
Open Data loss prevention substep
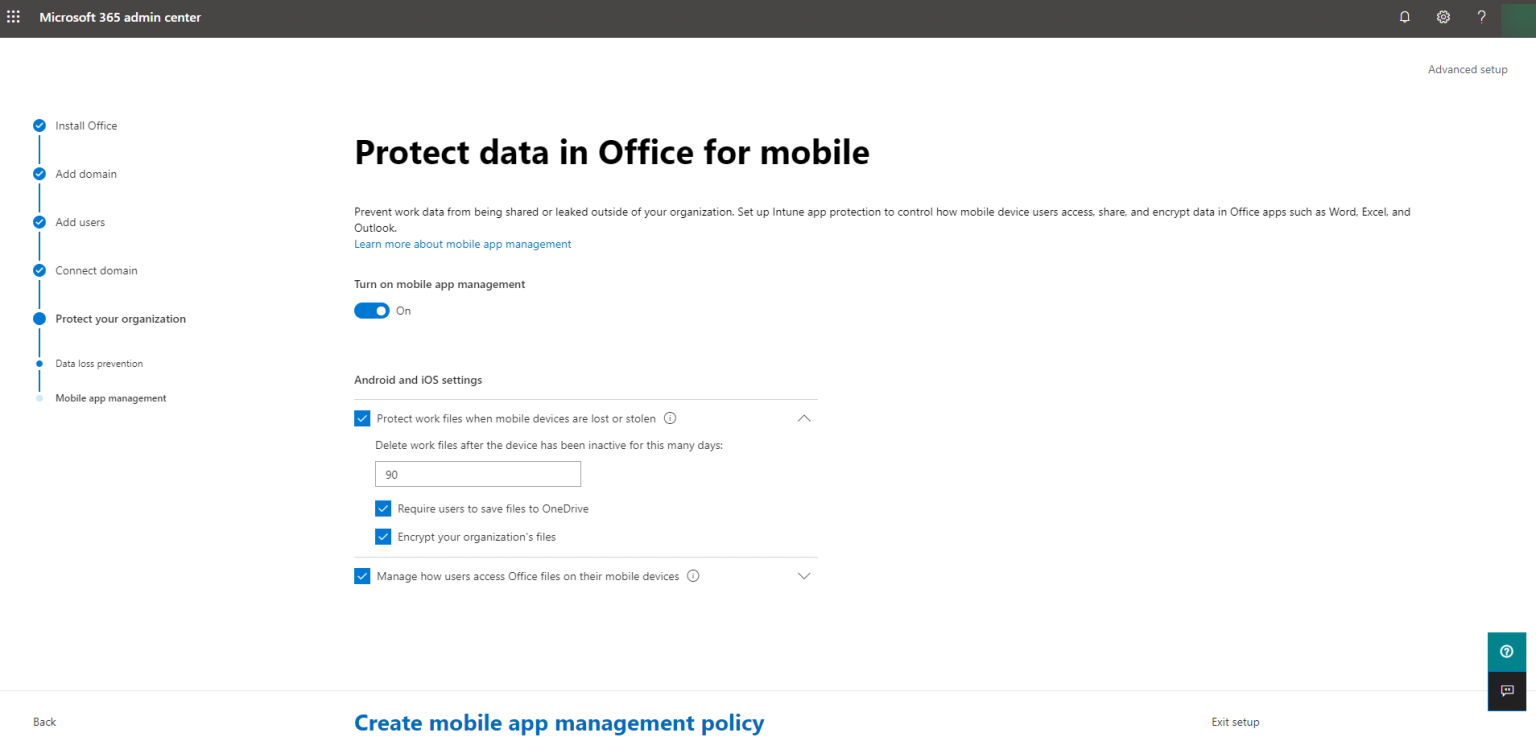(x=99, y=363)
